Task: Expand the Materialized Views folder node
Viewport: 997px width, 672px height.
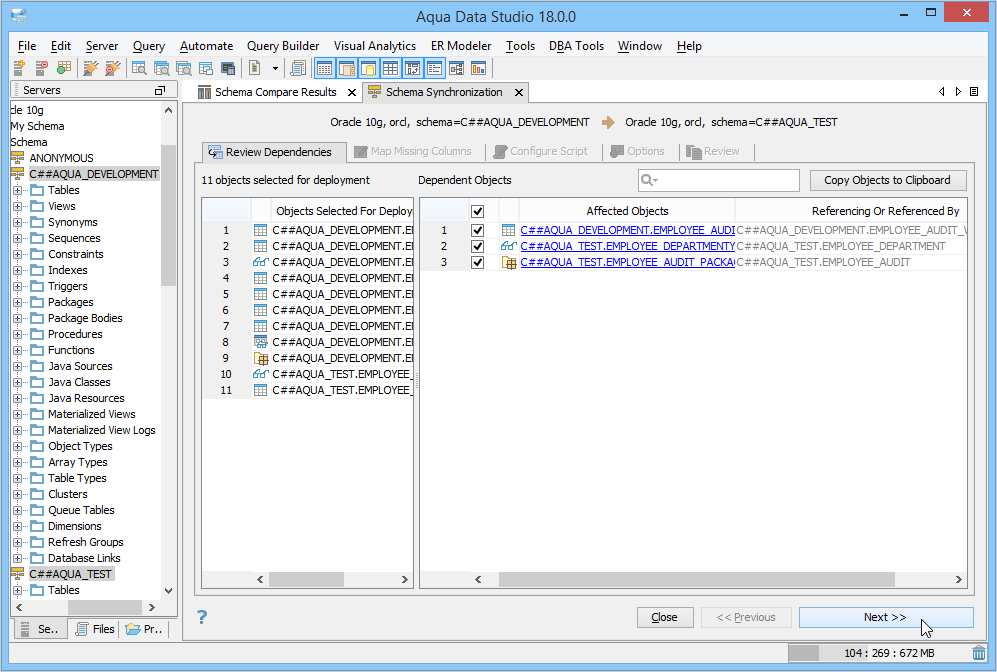Action: pos(17,415)
